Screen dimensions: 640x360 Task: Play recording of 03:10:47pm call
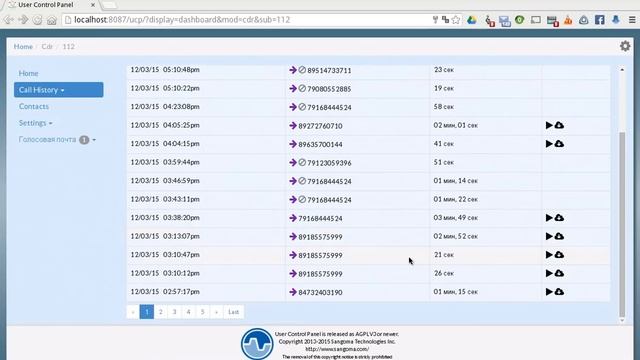(x=549, y=255)
